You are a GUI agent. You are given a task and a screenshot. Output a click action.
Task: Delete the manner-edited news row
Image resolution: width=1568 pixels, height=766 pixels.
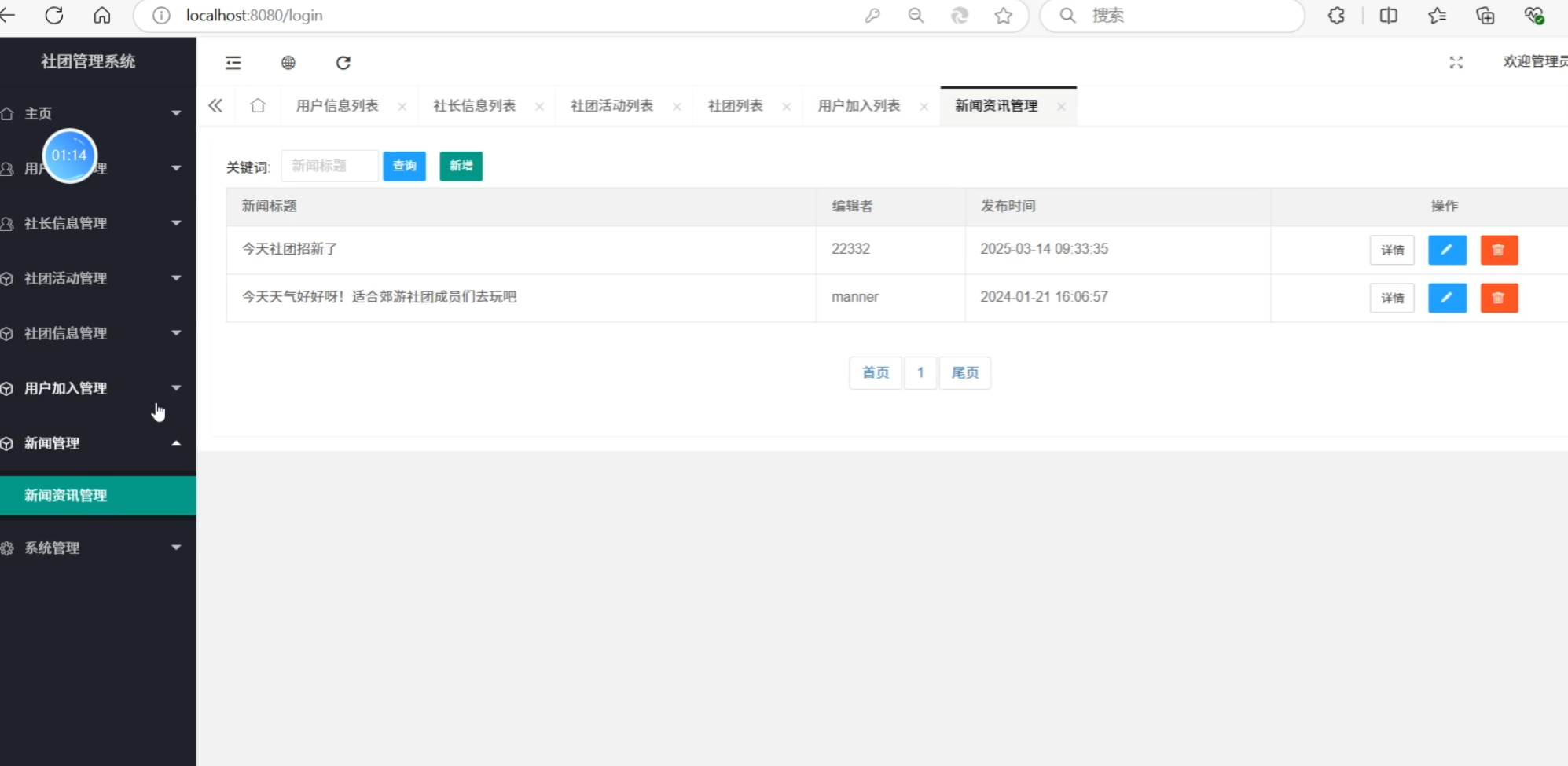point(1498,298)
